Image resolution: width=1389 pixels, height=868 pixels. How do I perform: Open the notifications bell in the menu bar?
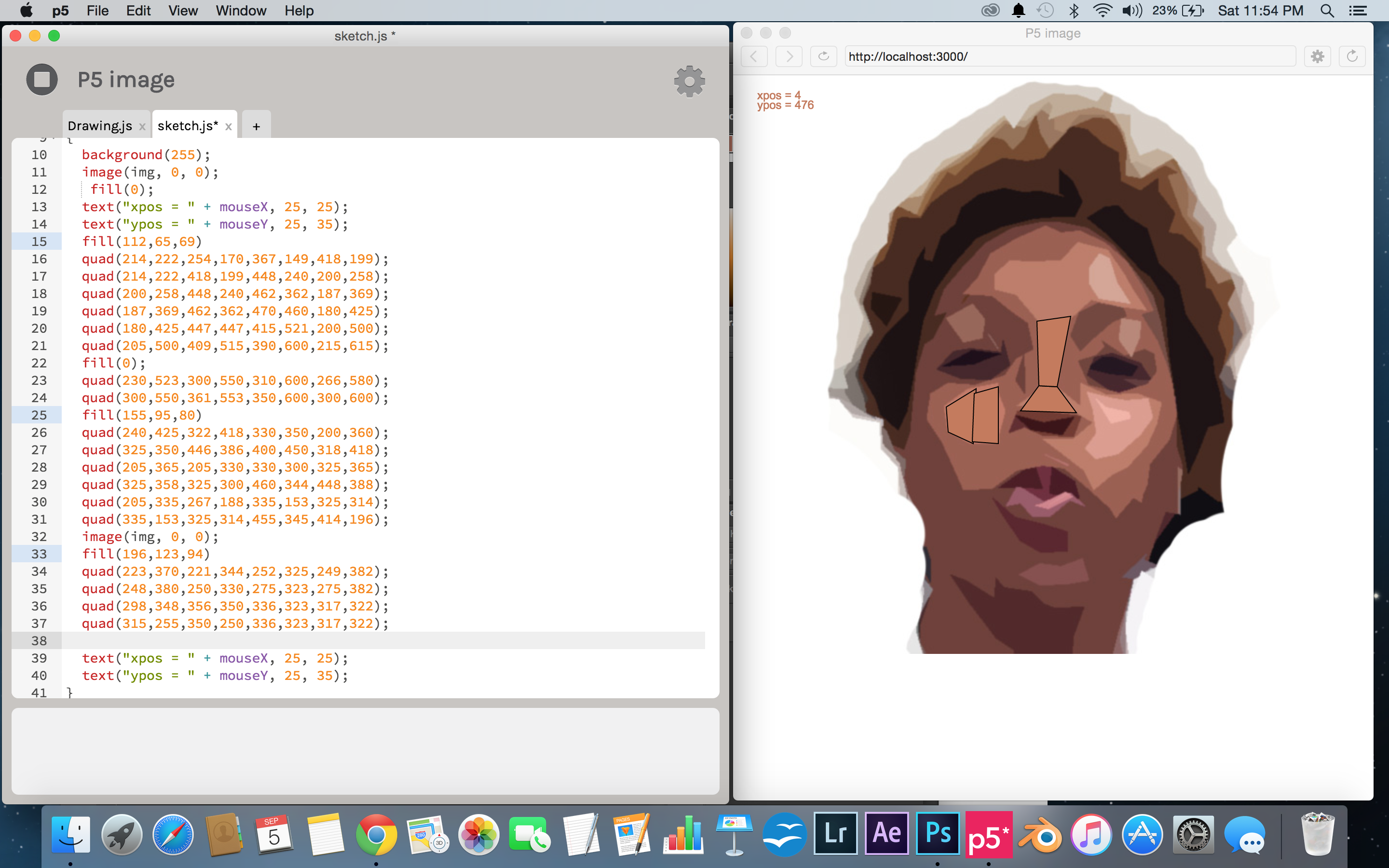[1019, 10]
